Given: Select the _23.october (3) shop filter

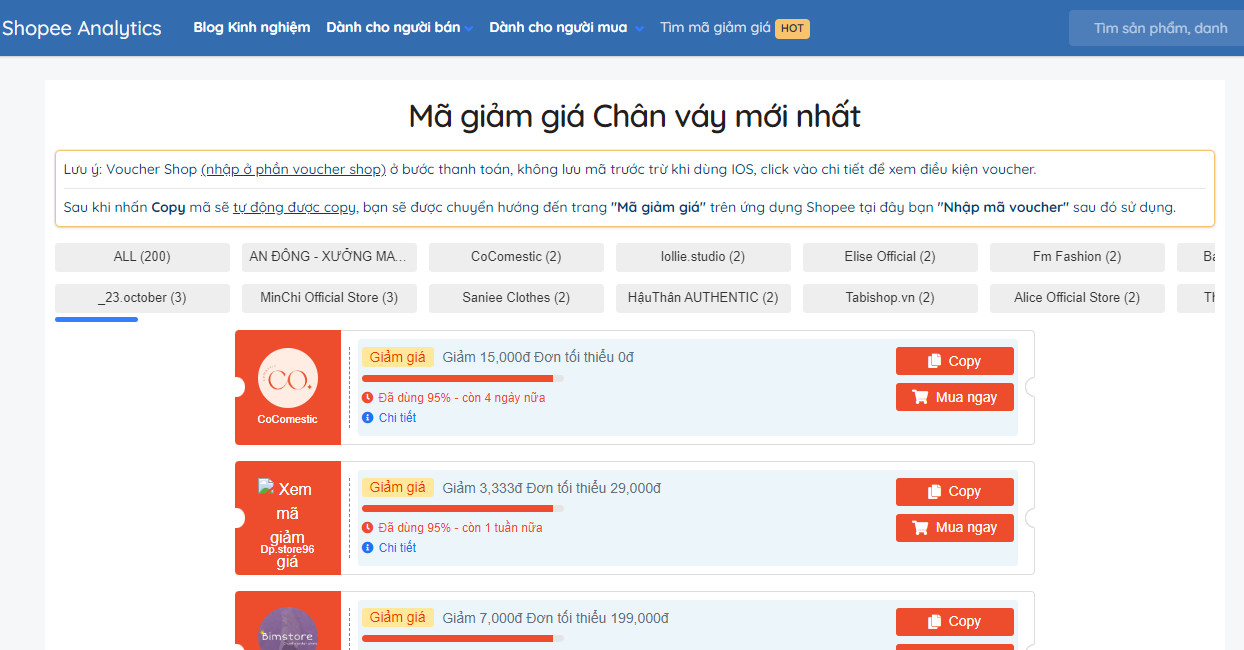Looking at the screenshot, I should point(142,298).
